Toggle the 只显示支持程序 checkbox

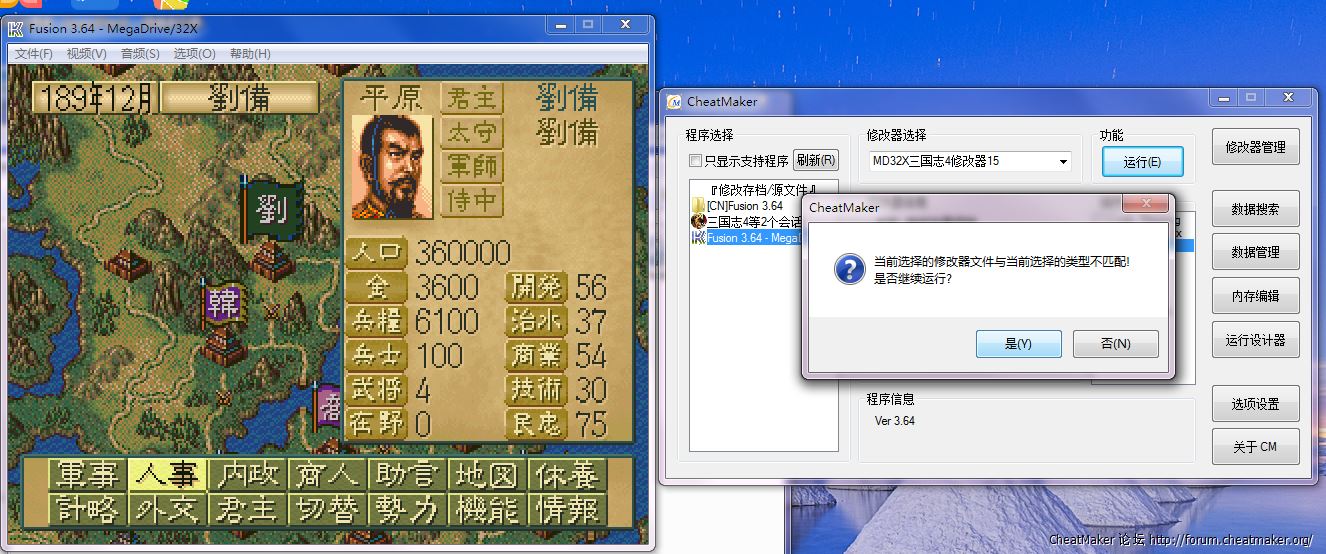695,161
